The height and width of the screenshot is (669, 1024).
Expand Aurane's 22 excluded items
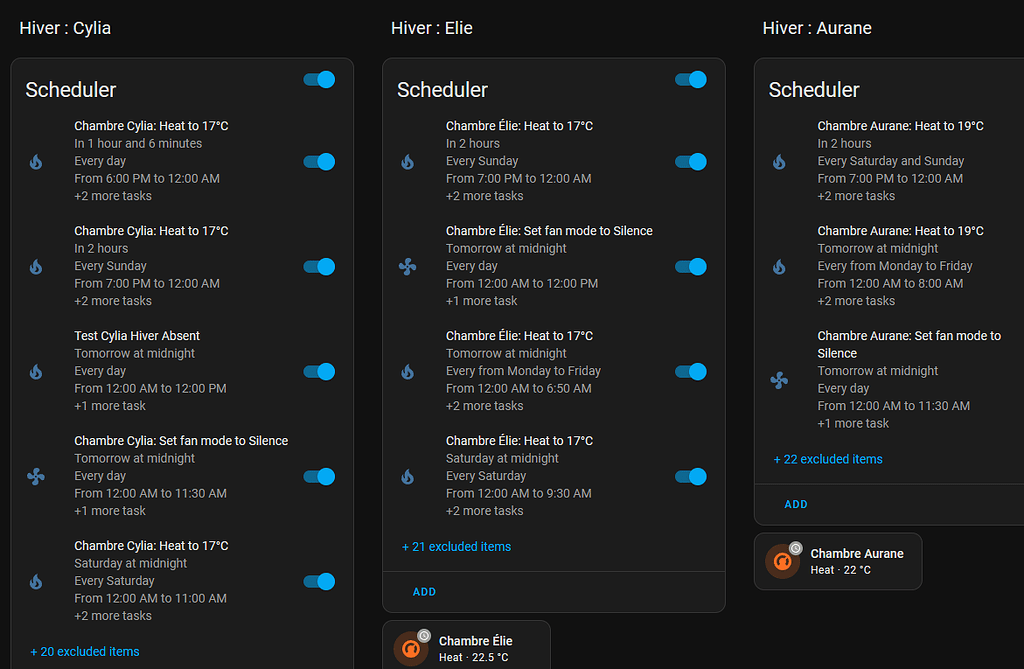[827, 458]
